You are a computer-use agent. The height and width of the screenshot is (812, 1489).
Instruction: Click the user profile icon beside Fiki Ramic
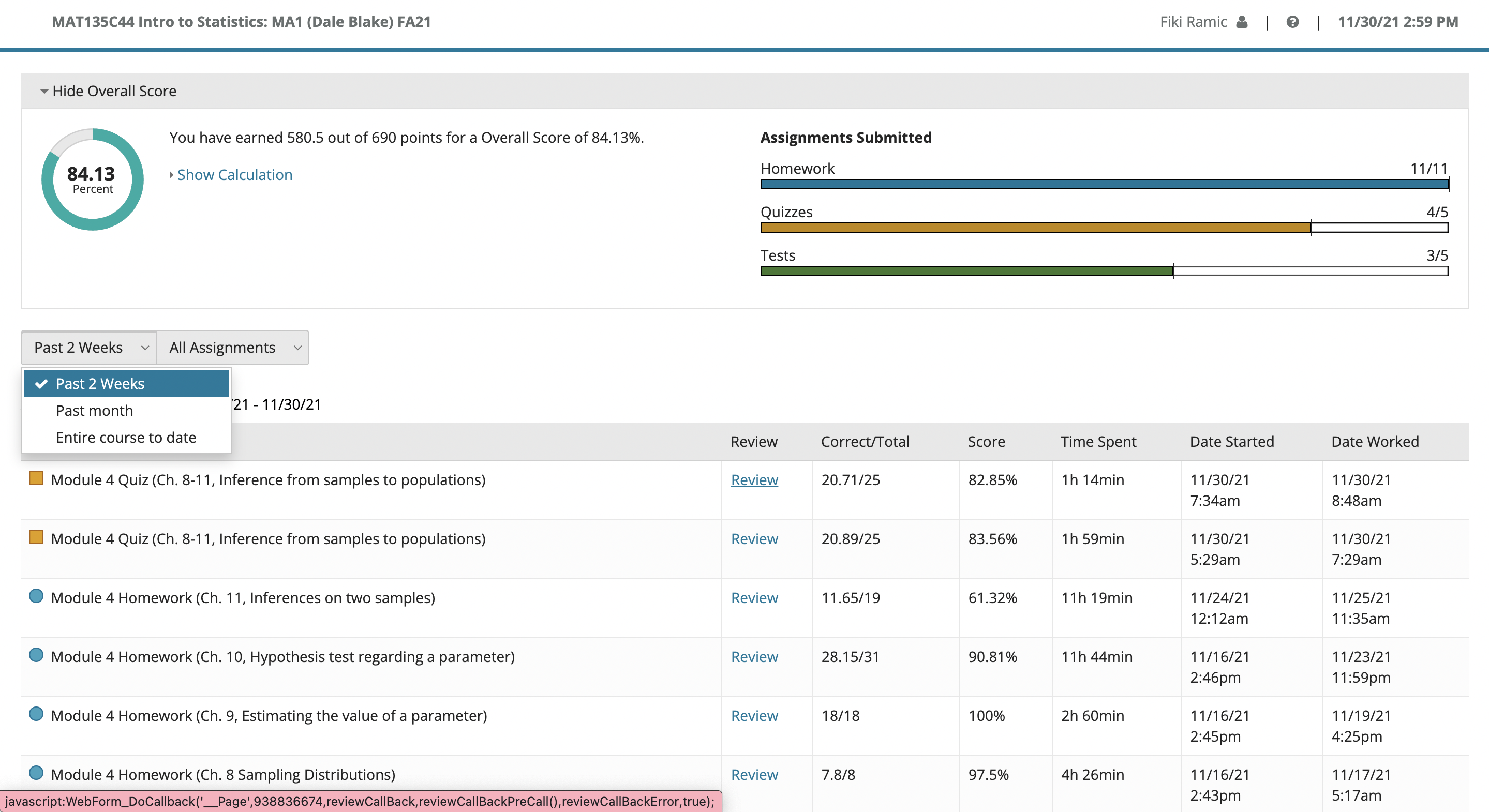(x=1242, y=22)
